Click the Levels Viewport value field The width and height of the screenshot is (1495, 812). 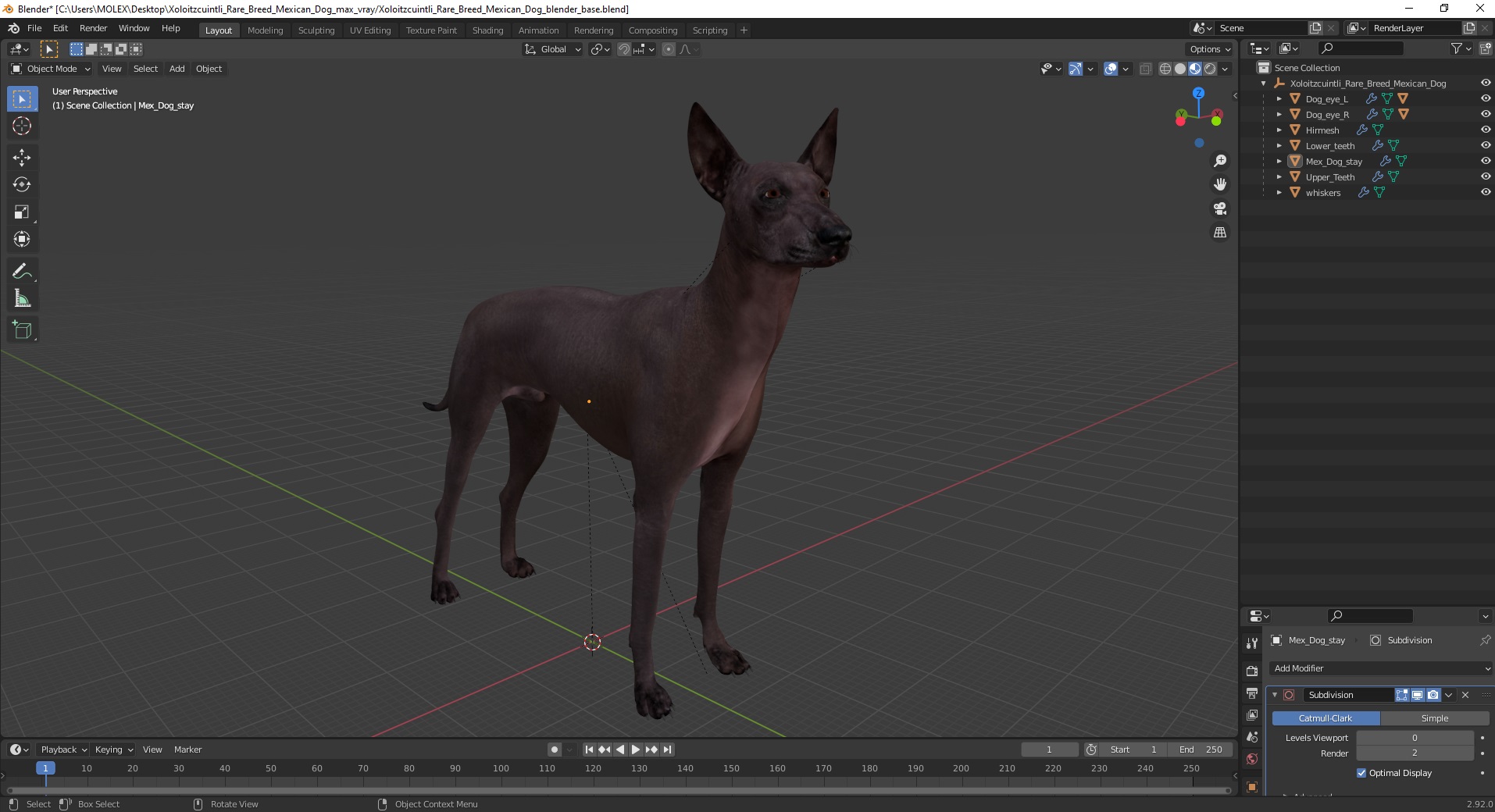tap(1415, 738)
